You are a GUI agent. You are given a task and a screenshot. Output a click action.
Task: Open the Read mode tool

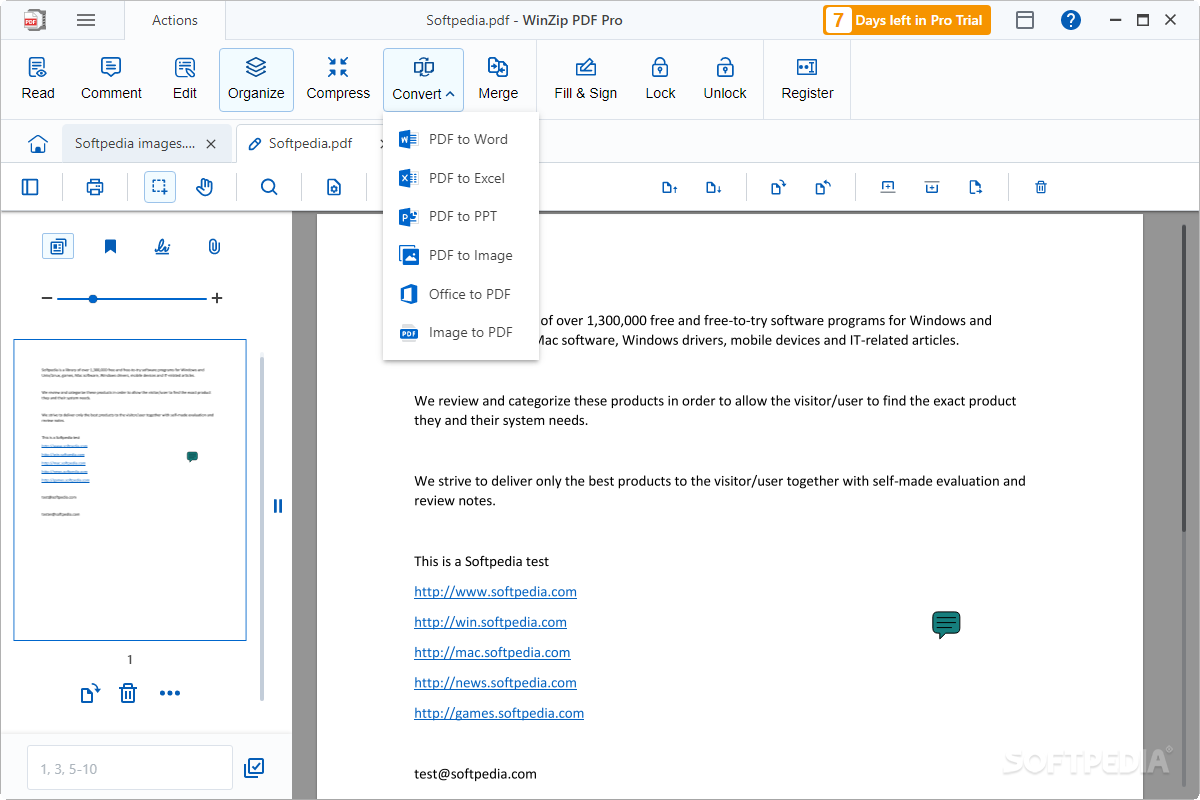[38, 79]
